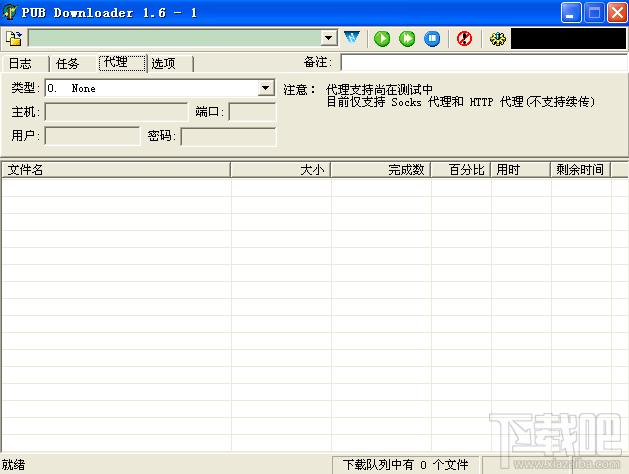Close the PUB Downloader window
Viewport: 629px width, 474px height.
click(x=617, y=13)
